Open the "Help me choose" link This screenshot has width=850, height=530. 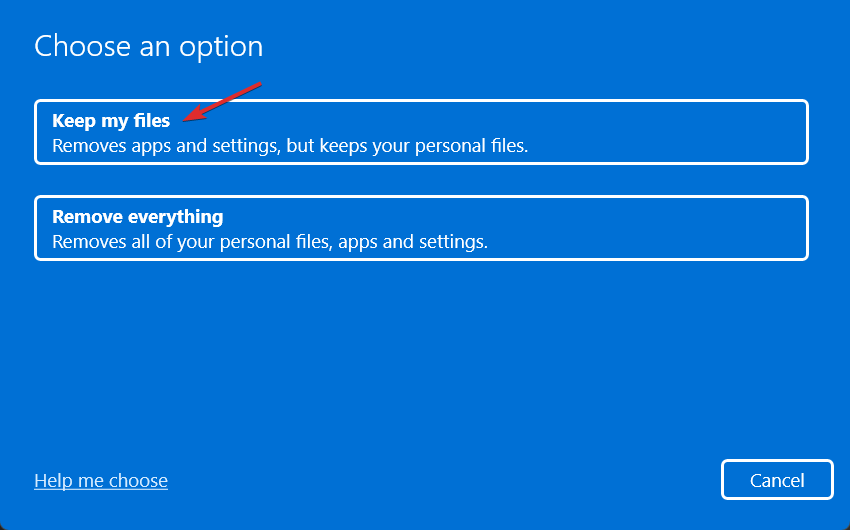click(x=101, y=481)
